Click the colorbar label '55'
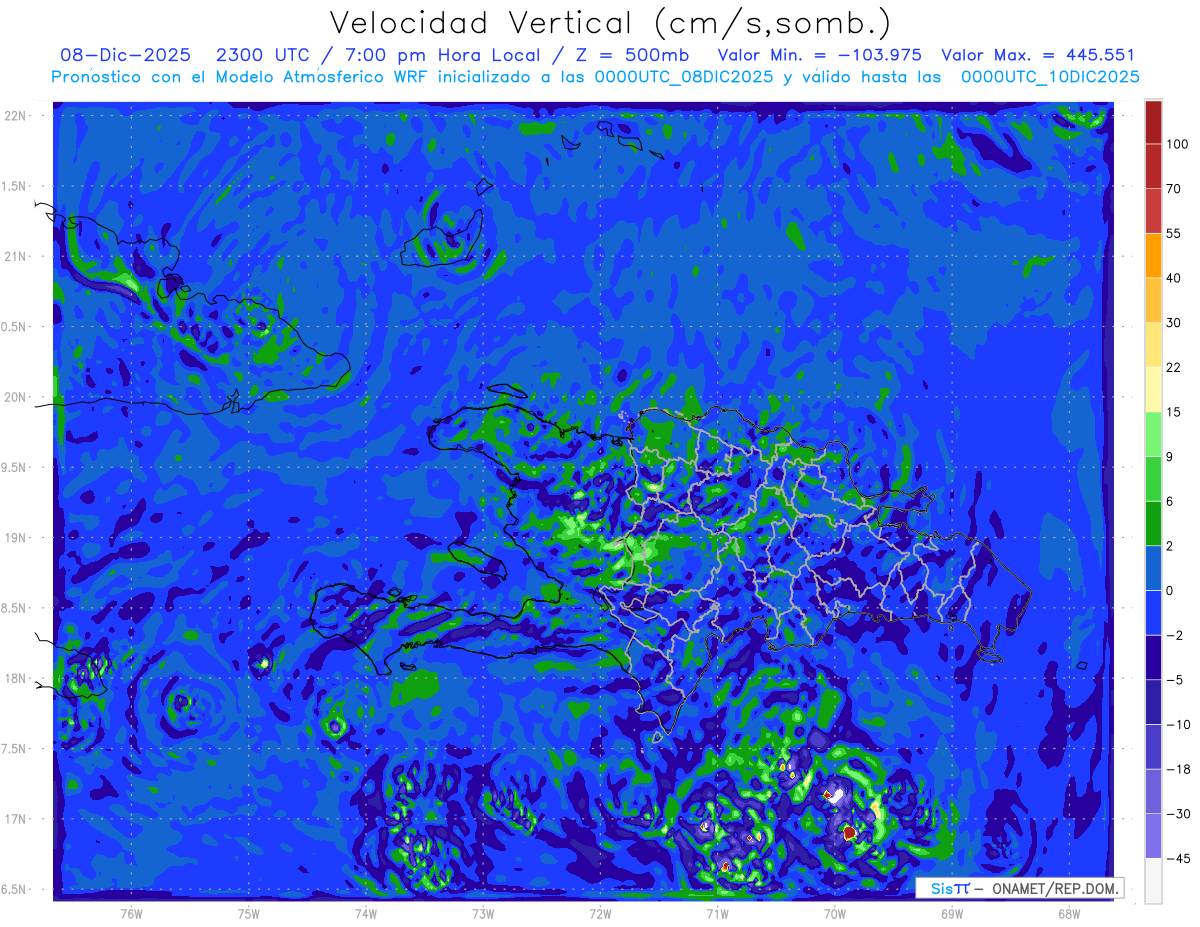 click(1174, 233)
